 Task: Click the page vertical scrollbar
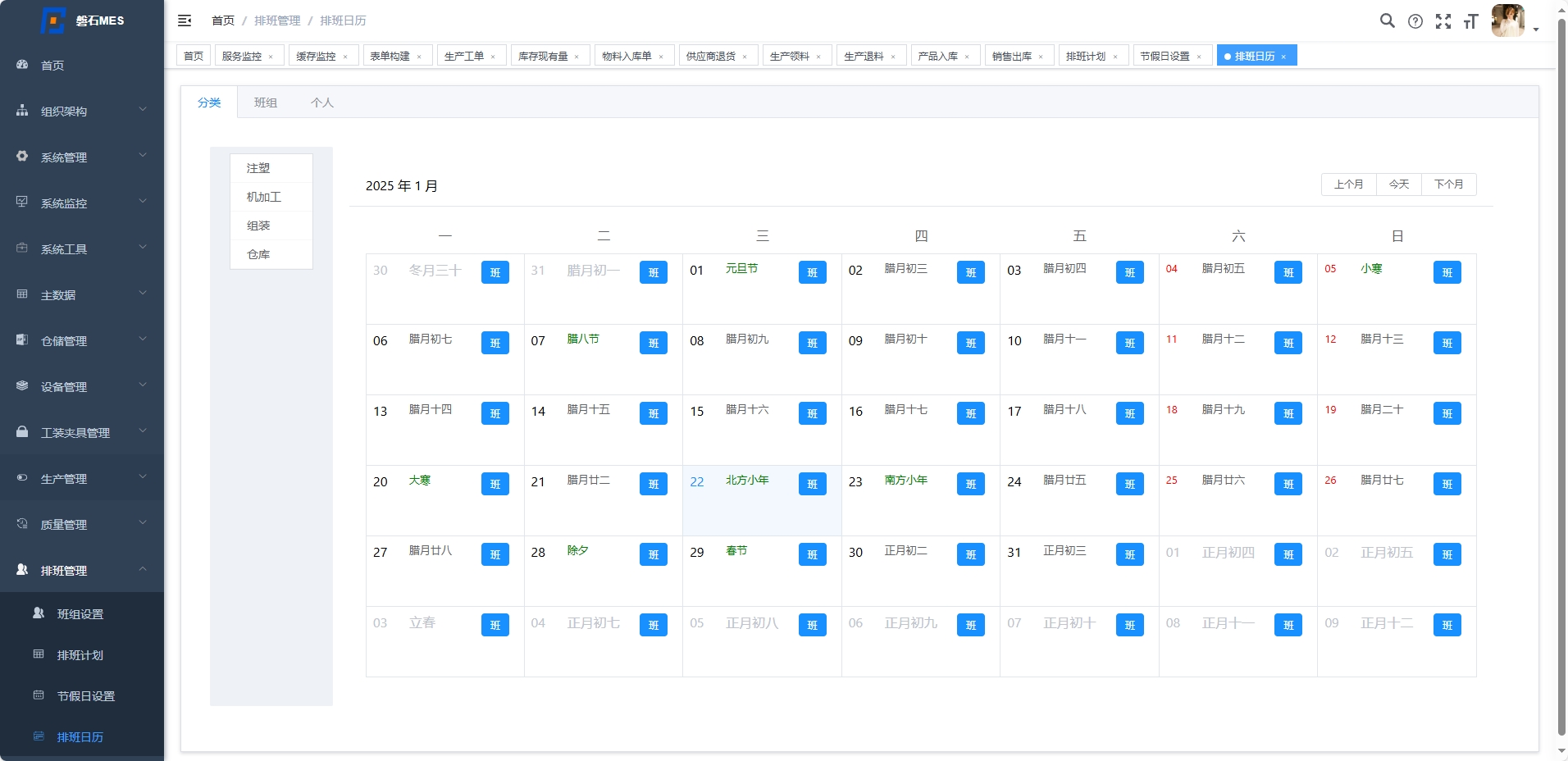tap(1561, 377)
